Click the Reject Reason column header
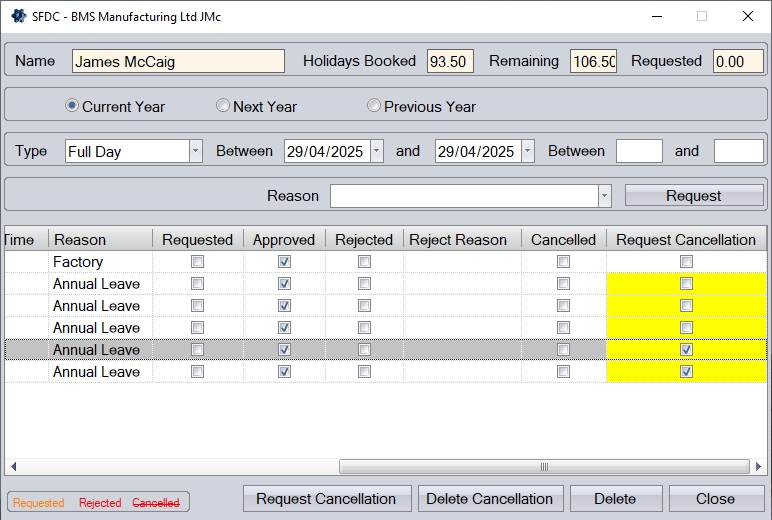Screen dimensions: 772x520 (458, 240)
